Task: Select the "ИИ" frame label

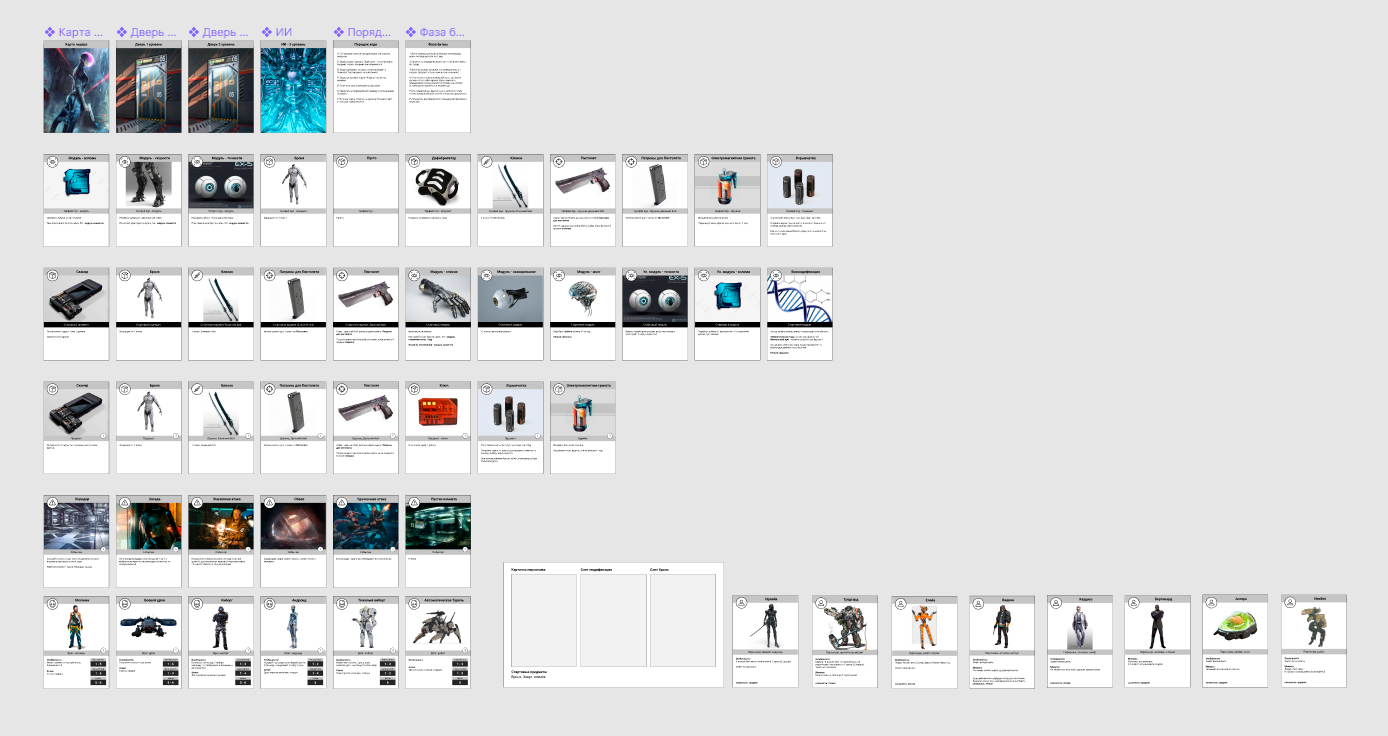Action: click(x=276, y=32)
